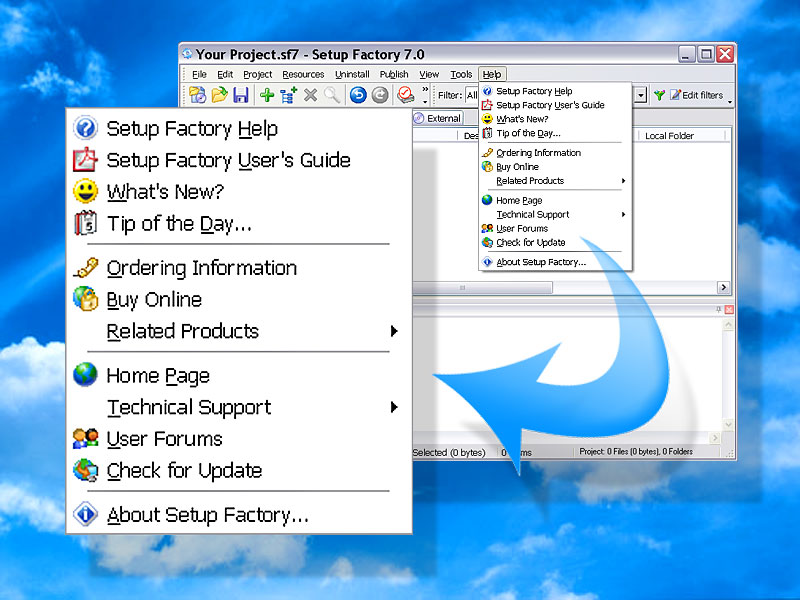
Task: Click the blue Undo arrow icon
Action: pos(358,95)
